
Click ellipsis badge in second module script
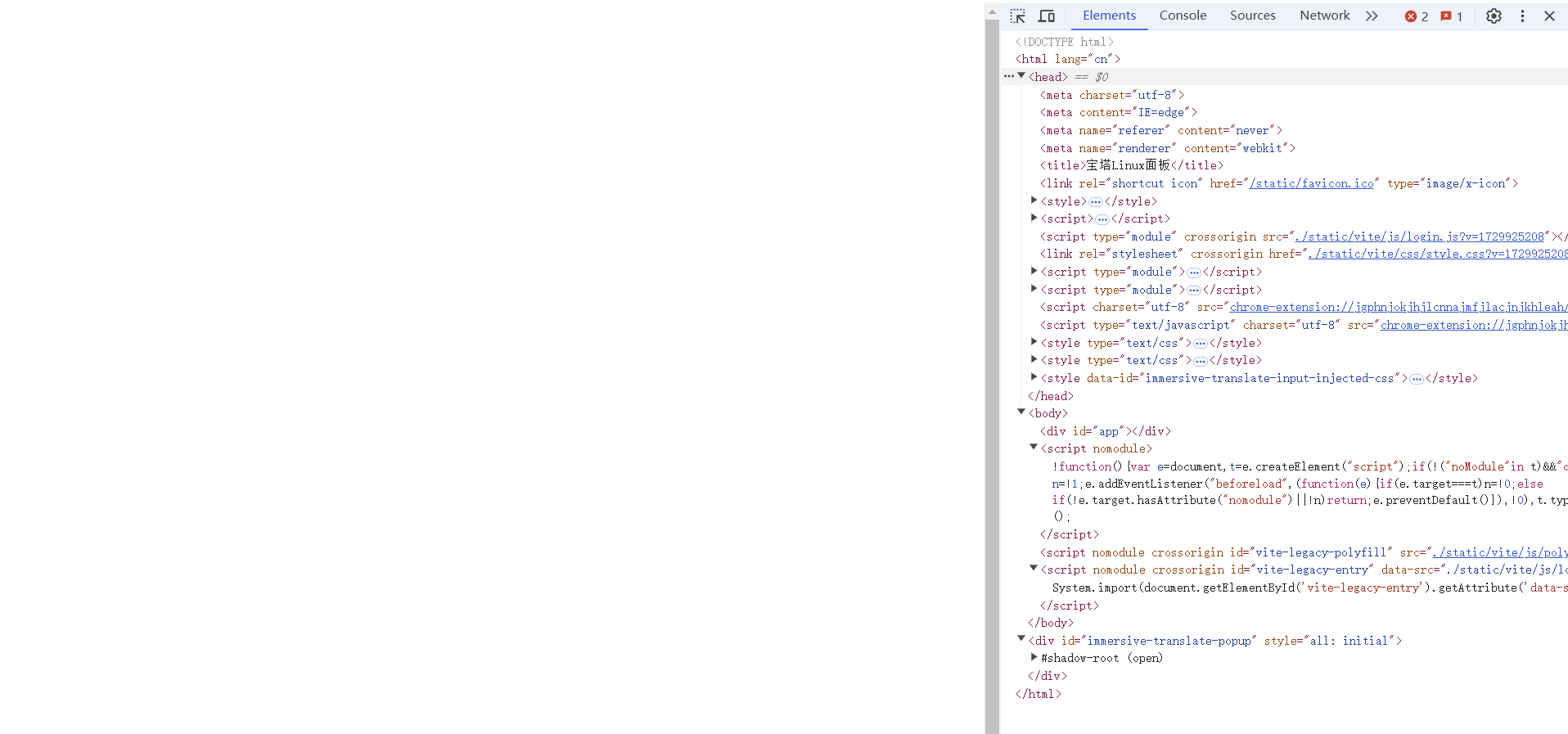coord(1194,290)
